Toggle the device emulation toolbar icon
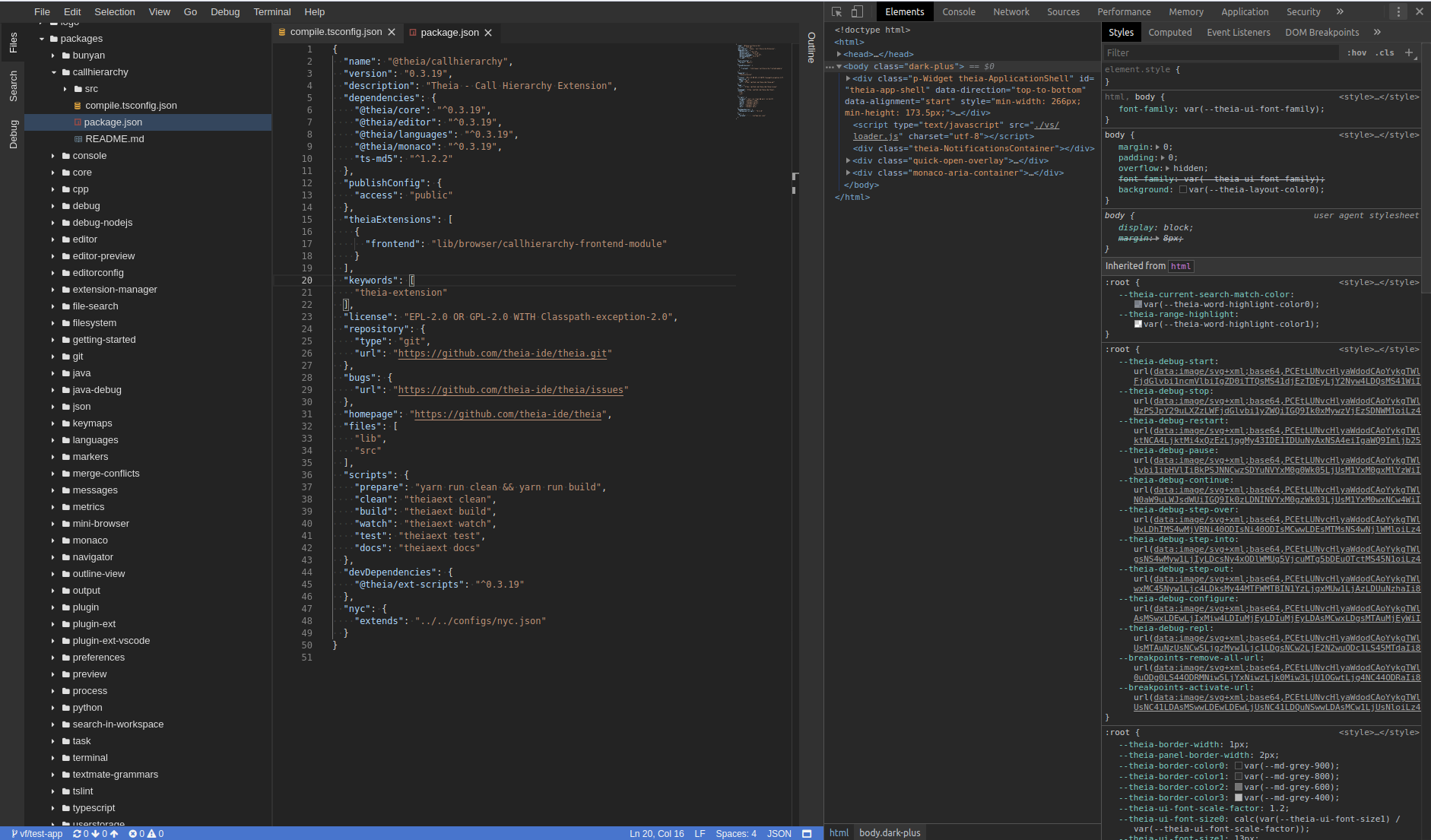Screen dimensions: 1431x840 tap(857, 11)
